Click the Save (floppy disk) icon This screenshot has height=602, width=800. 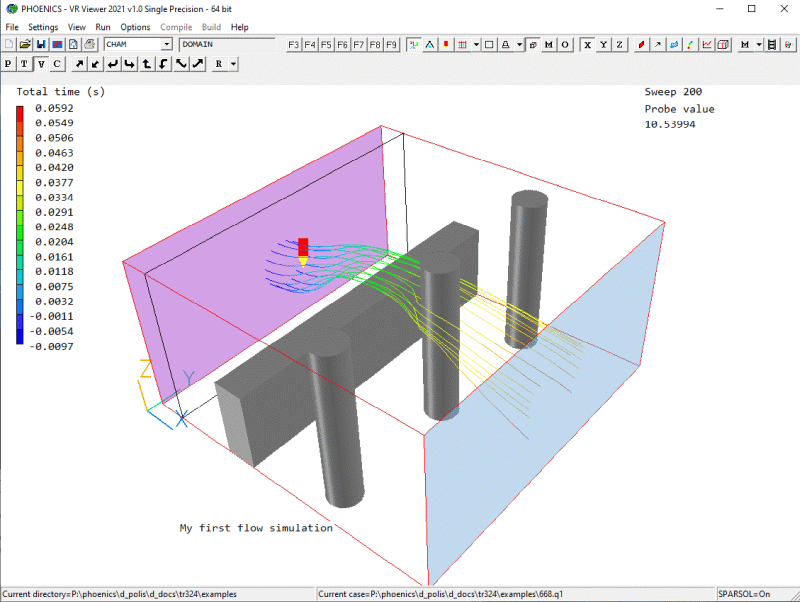tap(41, 45)
